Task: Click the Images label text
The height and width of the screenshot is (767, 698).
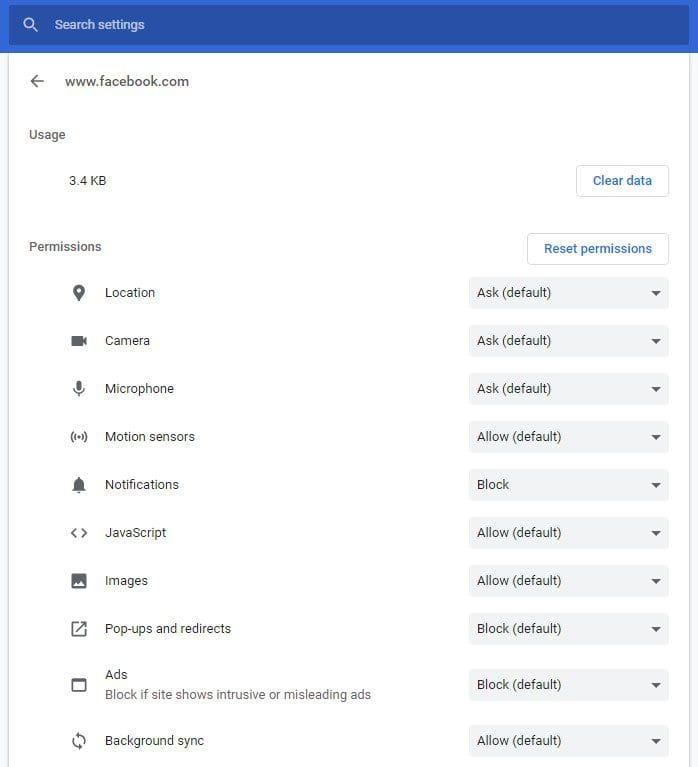Action: (126, 581)
